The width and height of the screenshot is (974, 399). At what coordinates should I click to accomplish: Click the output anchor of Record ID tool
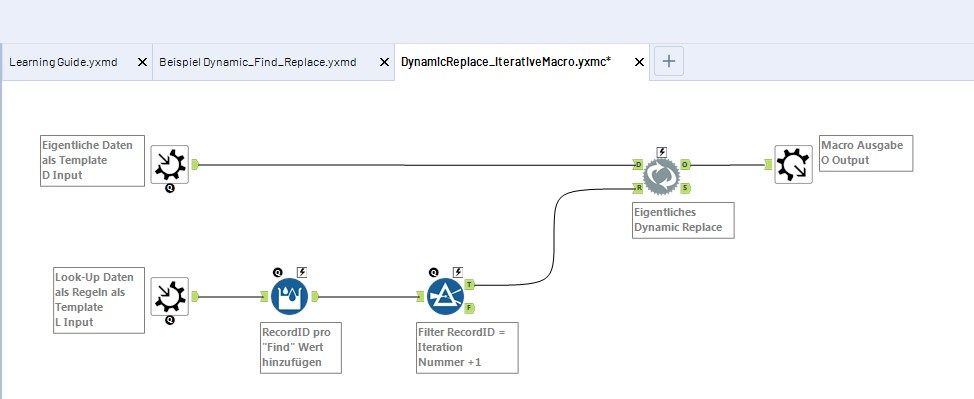(x=314, y=296)
